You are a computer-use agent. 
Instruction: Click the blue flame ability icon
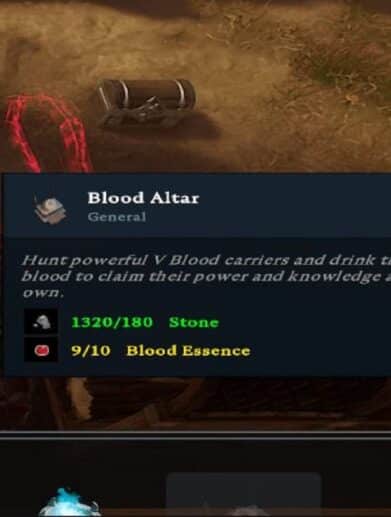[68, 503]
